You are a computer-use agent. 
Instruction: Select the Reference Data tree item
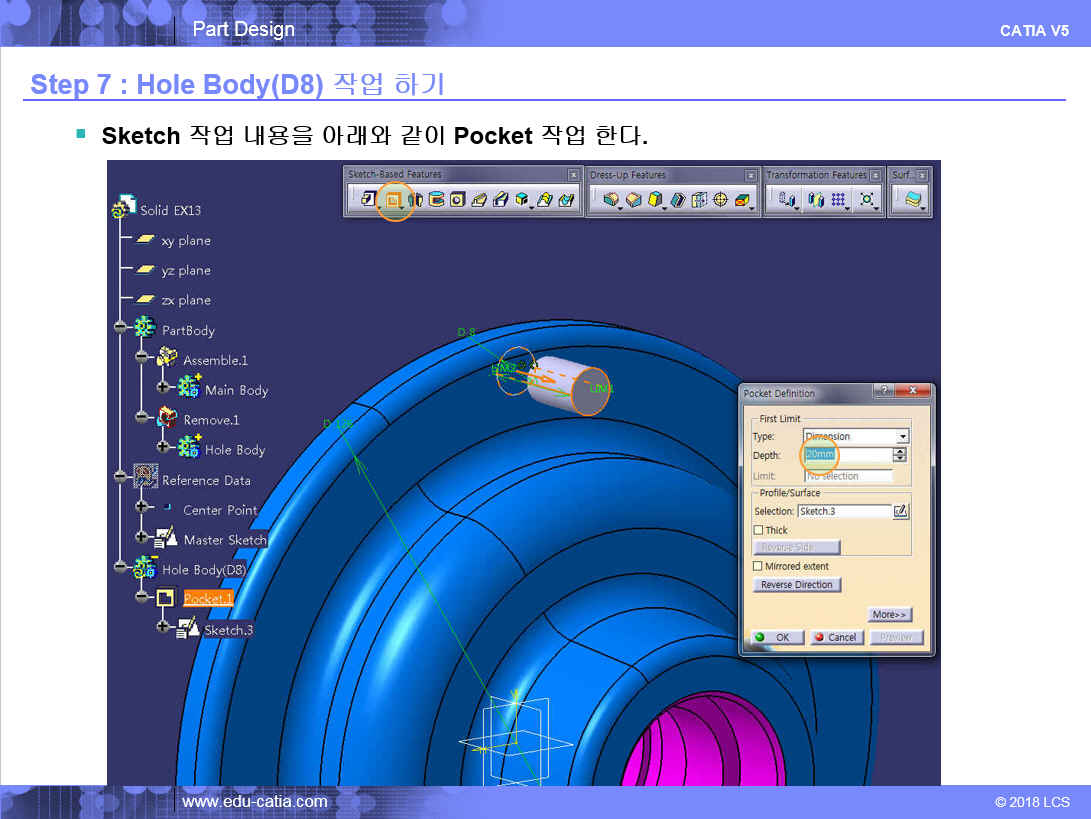point(206,480)
